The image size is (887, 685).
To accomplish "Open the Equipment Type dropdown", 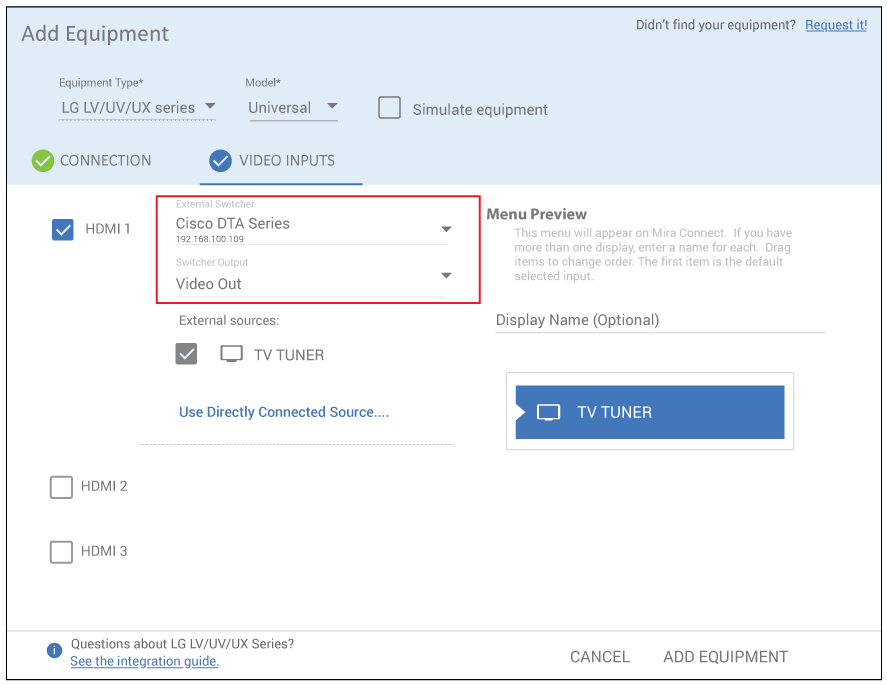I will pos(137,107).
